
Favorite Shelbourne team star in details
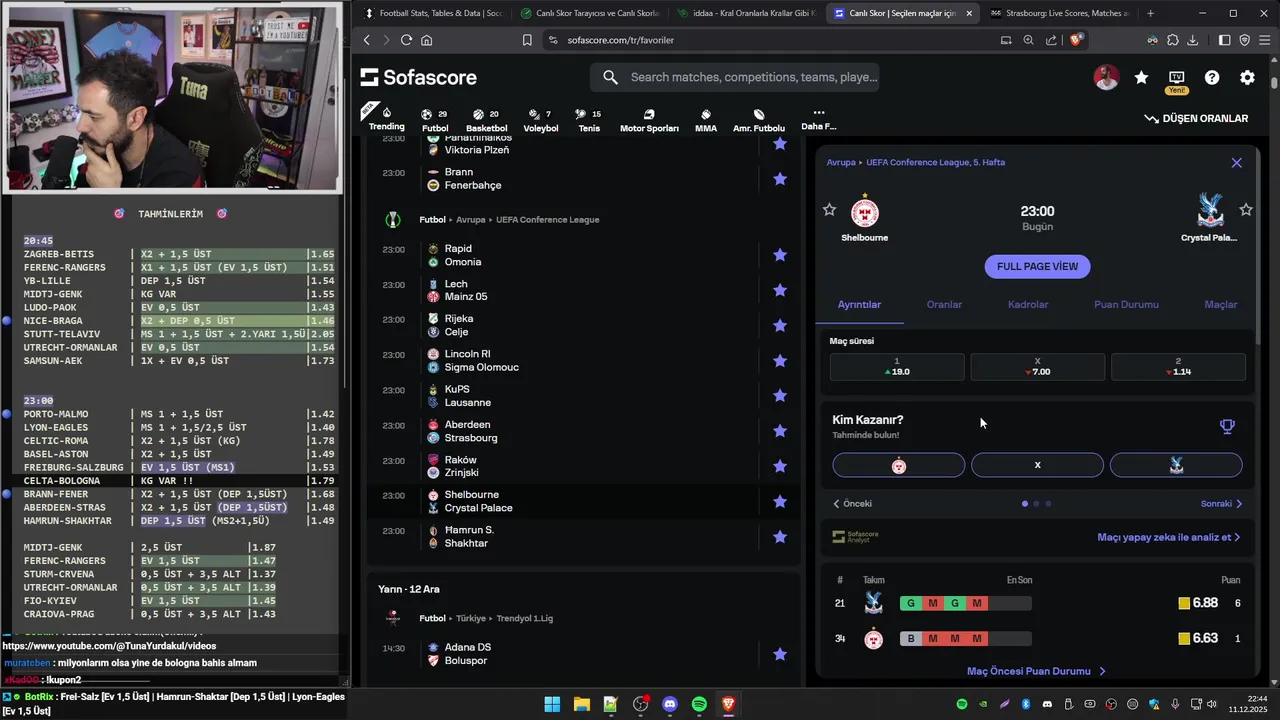click(x=829, y=210)
